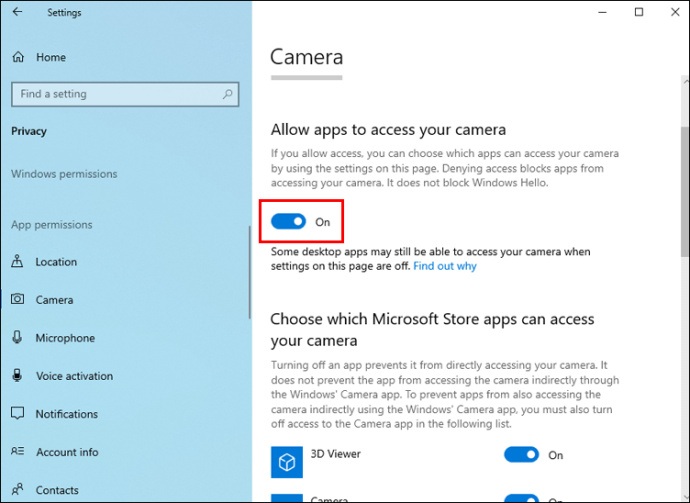Viewport: 690px width, 503px height.
Task: Click the Windows permissions heading
Action: point(64,174)
